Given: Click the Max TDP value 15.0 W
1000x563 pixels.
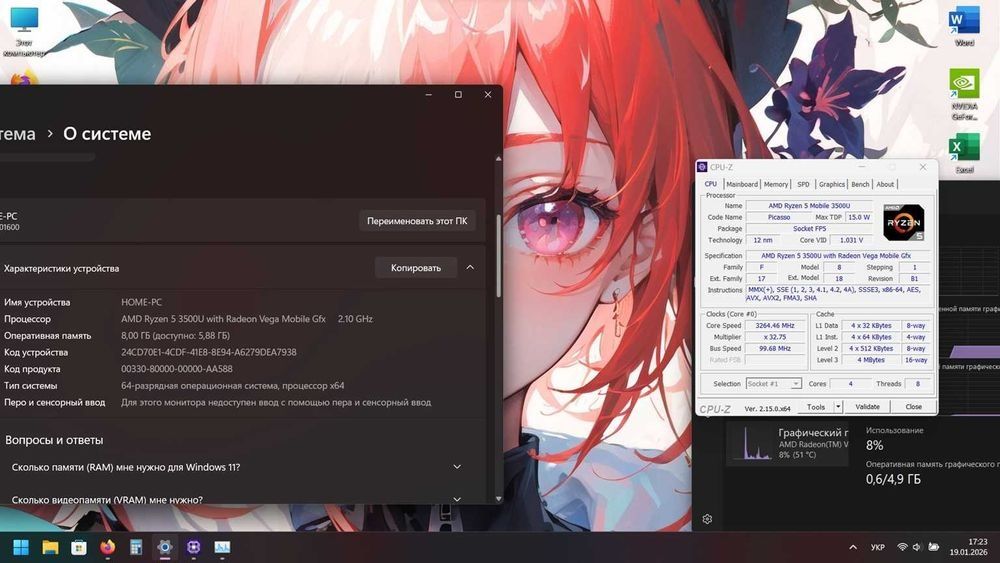Looking at the screenshot, I should (858, 217).
